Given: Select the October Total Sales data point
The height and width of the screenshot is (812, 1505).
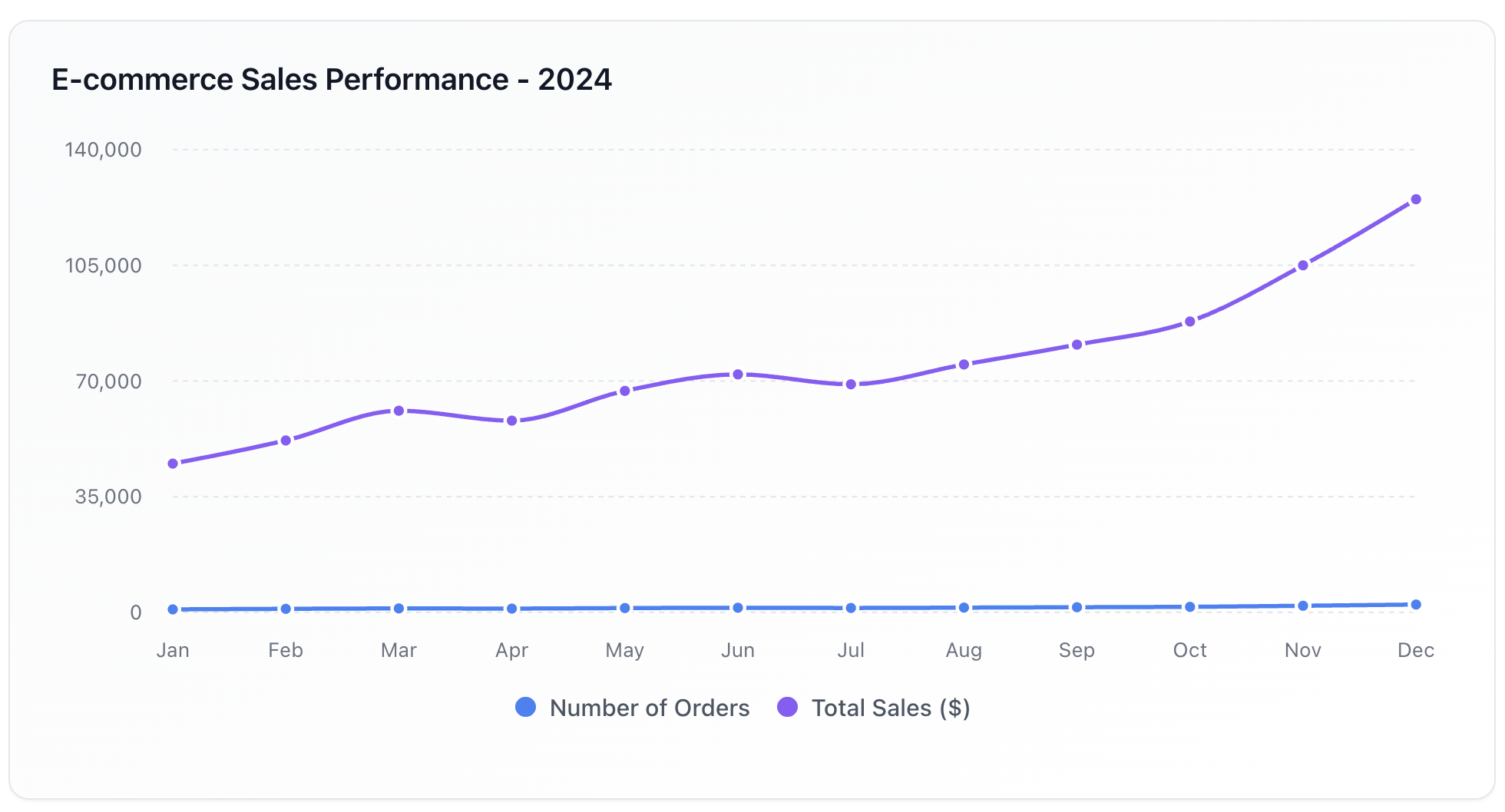Looking at the screenshot, I should click(1190, 322).
